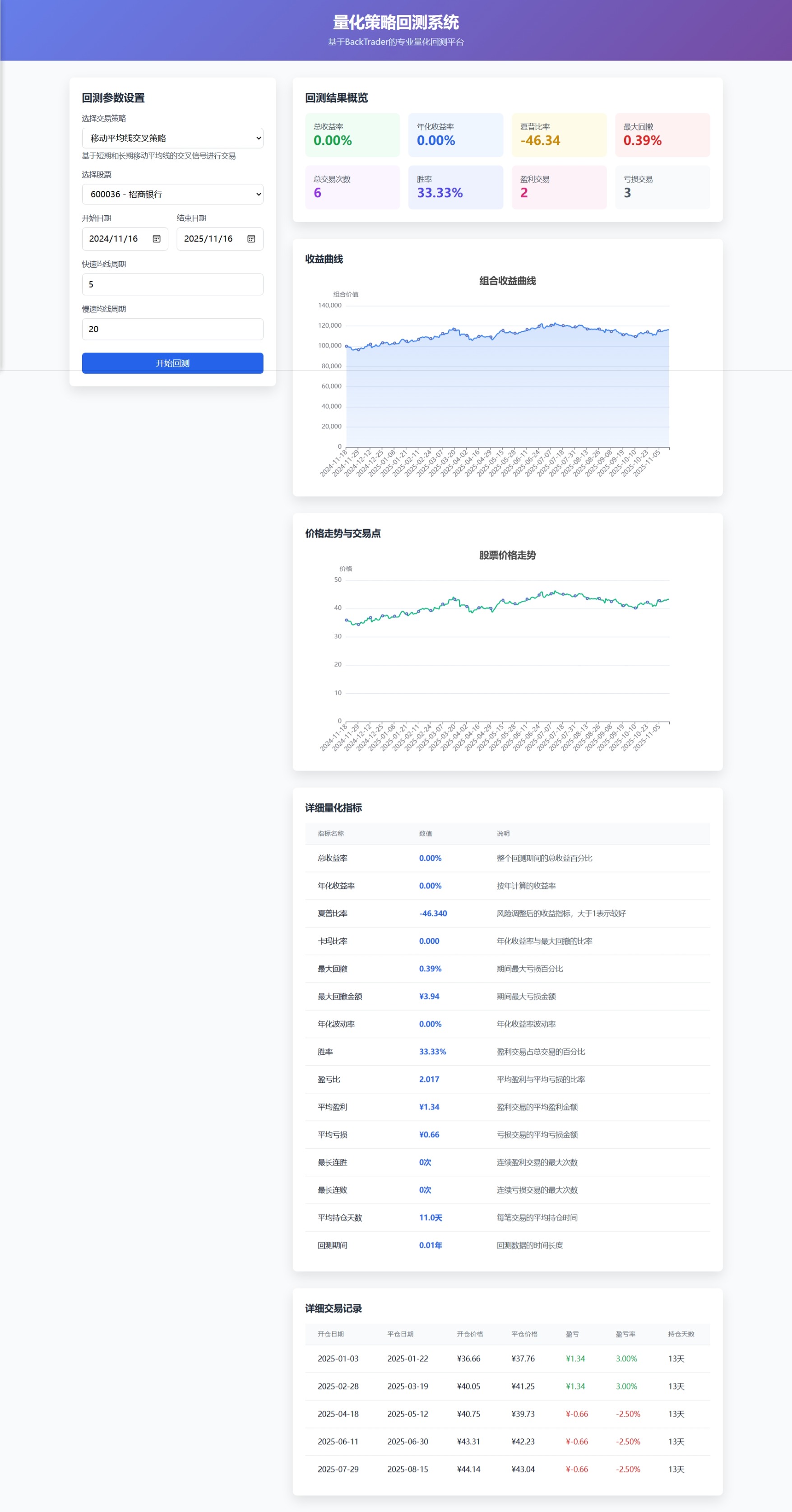
Task: Open the start date calendar picker icon
Action: click(157, 239)
